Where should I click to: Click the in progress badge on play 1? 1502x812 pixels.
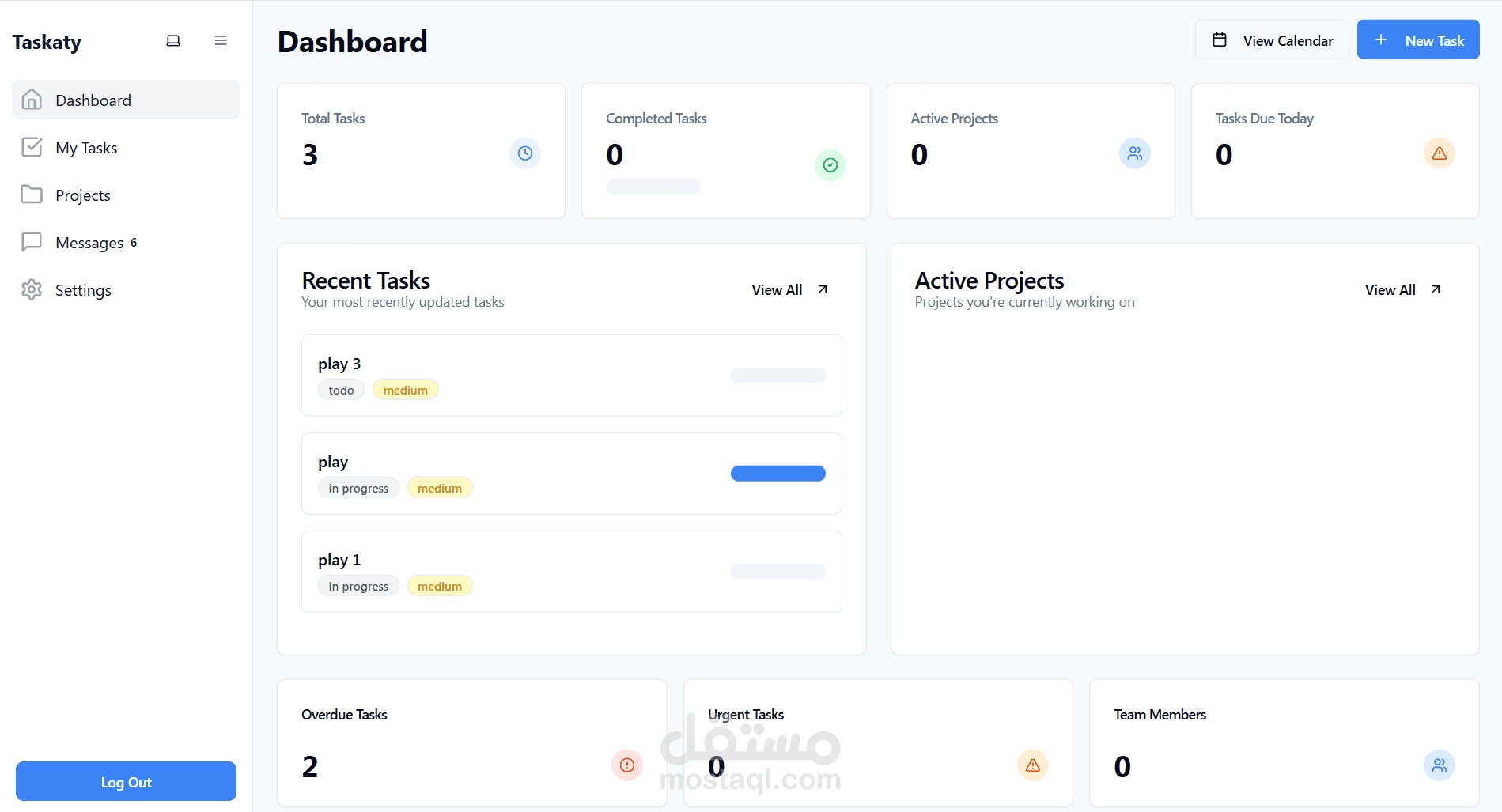click(x=358, y=586)
